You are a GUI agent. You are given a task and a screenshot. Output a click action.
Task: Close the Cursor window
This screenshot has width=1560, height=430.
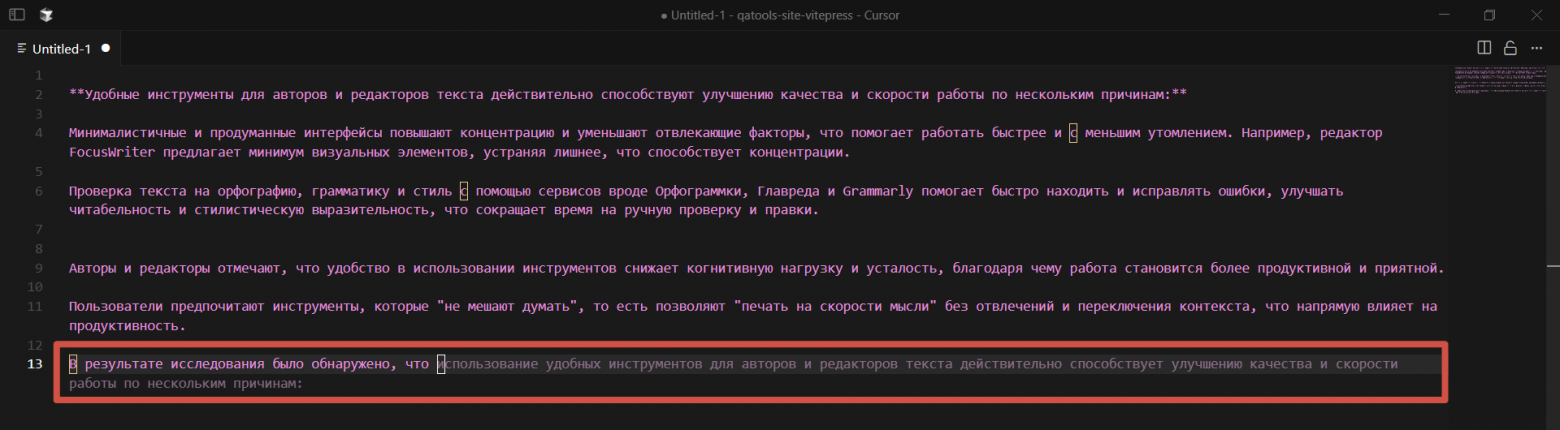coord(1536,15)
